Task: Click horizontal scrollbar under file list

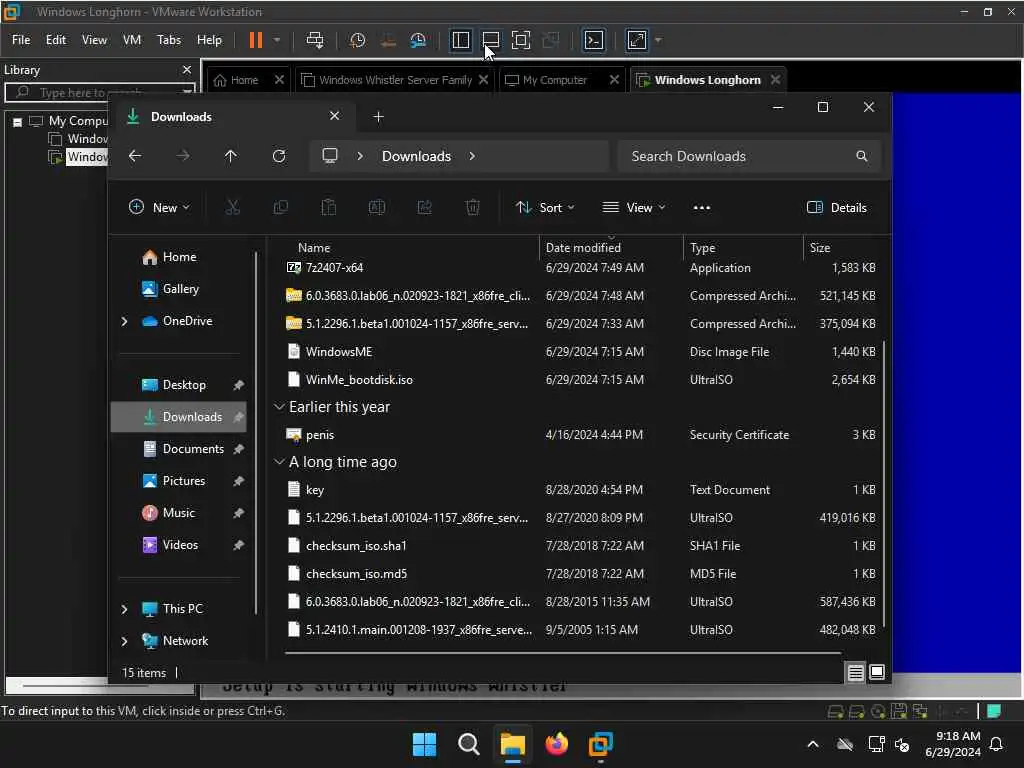Action: pyautogui.click(x=563, y=652)
